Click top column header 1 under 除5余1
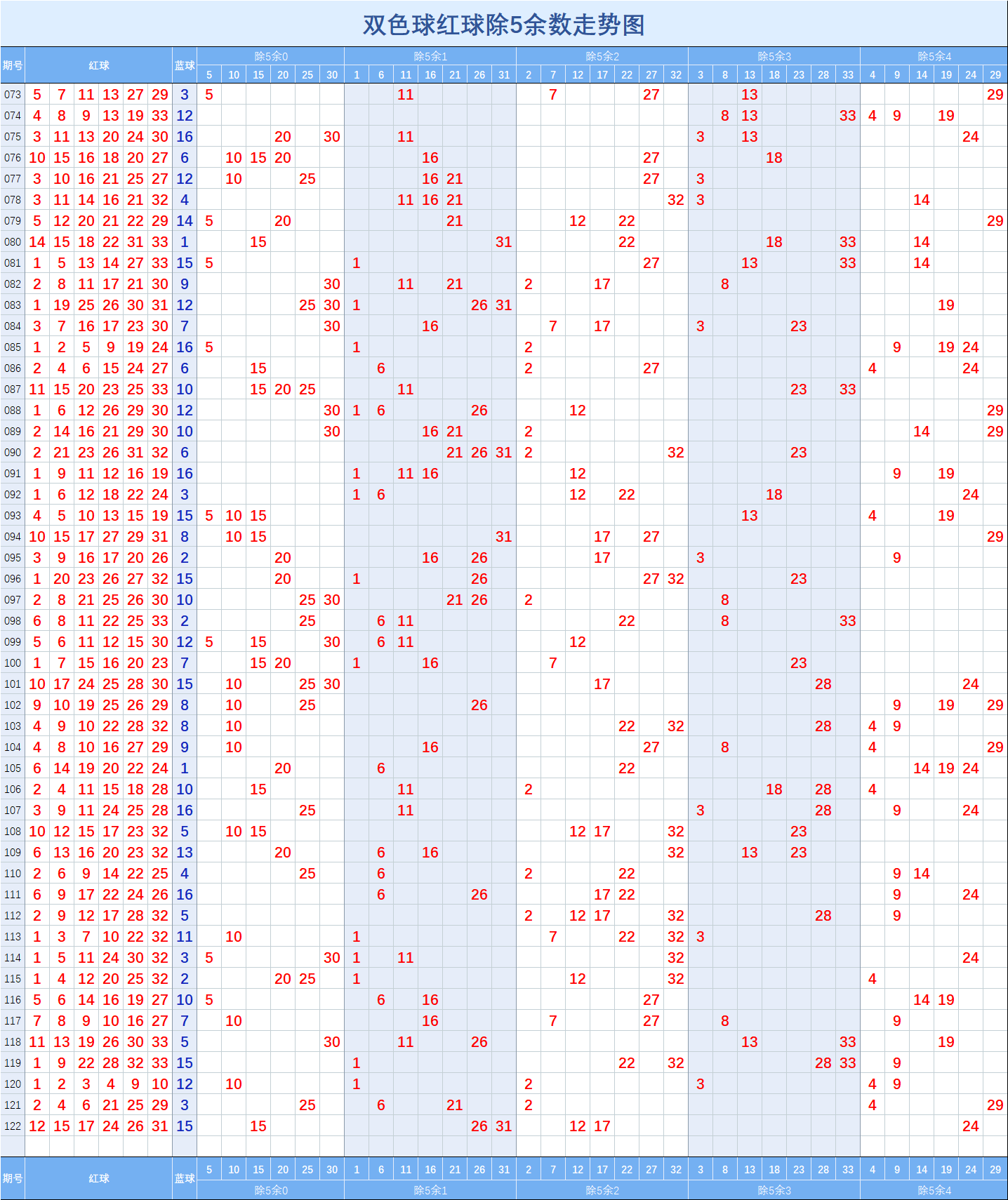 [357, 74]
